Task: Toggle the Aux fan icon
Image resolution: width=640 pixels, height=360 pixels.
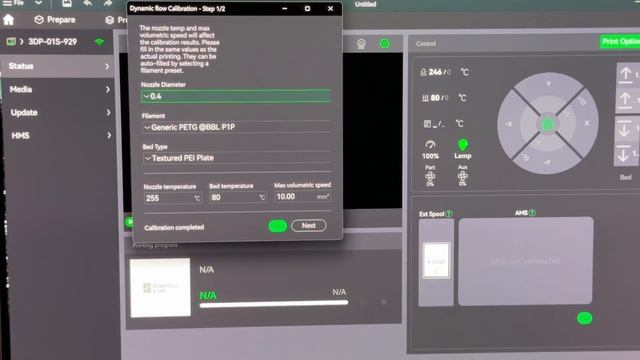Action: 462,176
